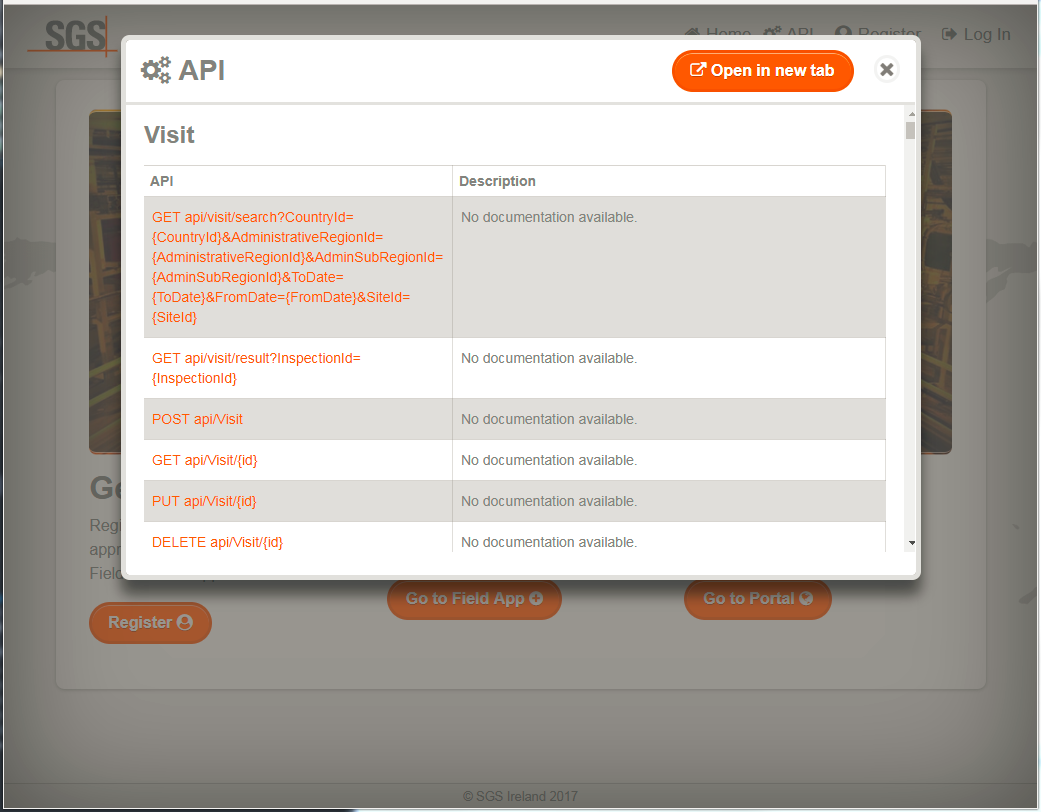The width and height of the screenshot is (1041, 812).
Task: Open the GET api/visit/result endpoint link
Action: (x=256, y=368)
